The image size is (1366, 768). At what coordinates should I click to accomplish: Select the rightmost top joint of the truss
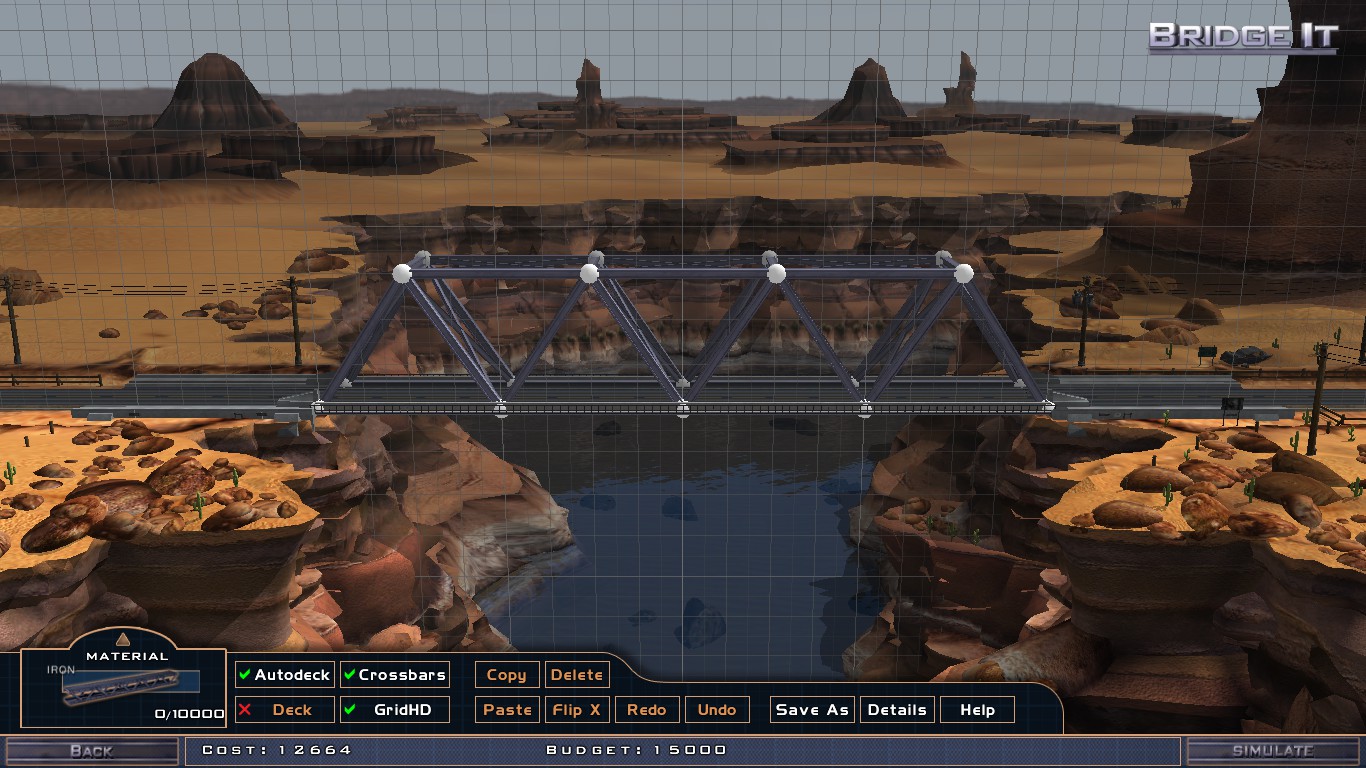coord(963,273)
